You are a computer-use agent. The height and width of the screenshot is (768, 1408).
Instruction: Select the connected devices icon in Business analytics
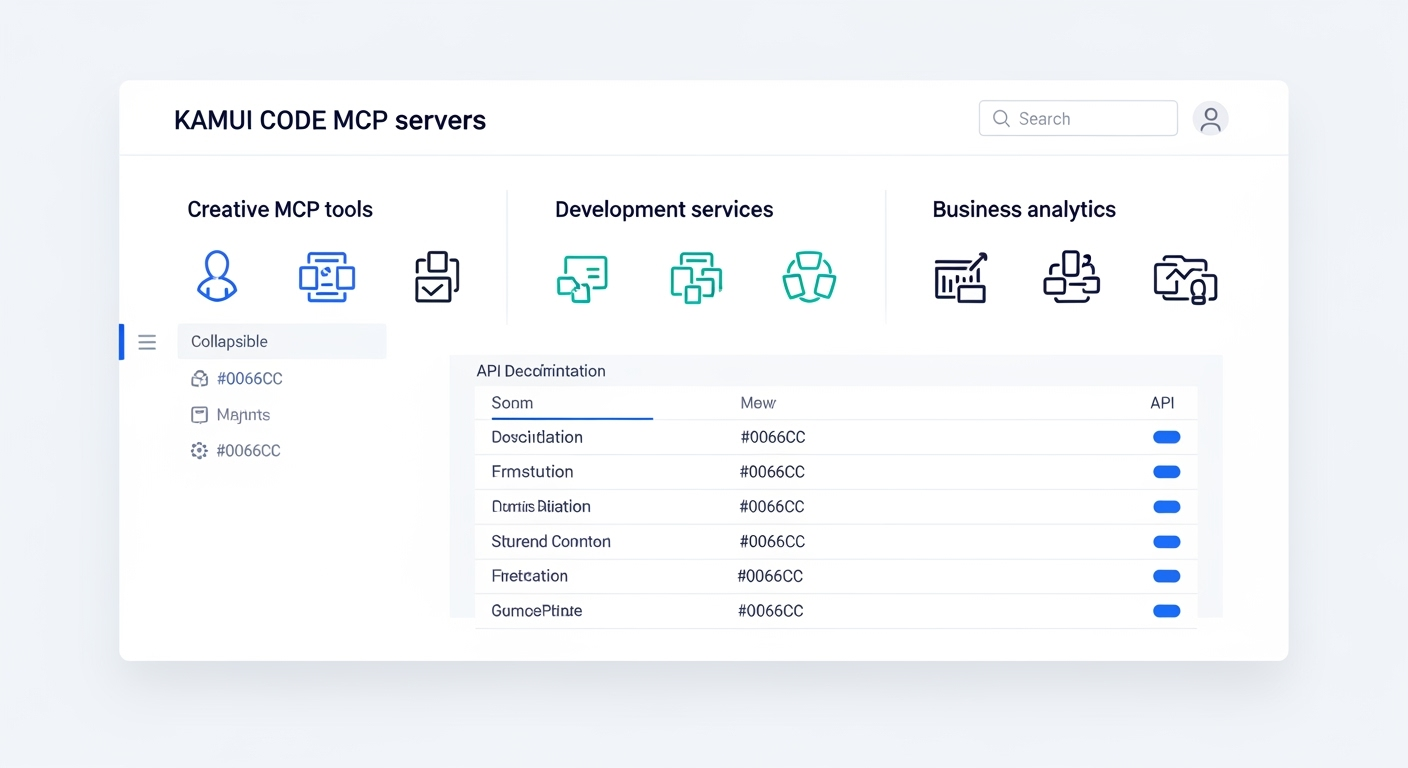pyautogui.click(x=1071, y=277)
